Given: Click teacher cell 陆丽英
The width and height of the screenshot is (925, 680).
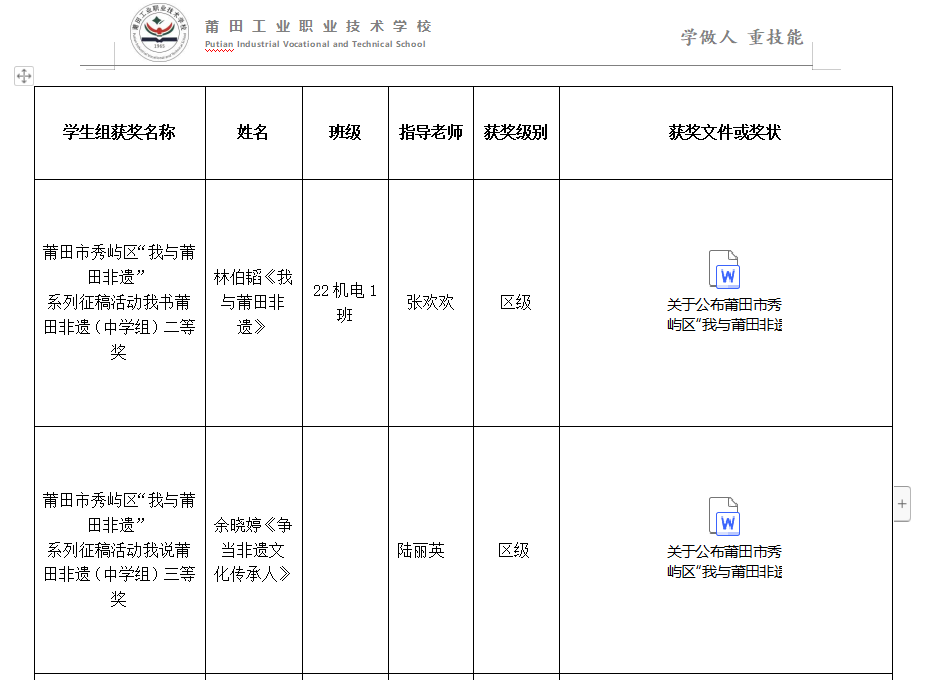Looking at the screenshot, I should click(x=431, y=550).
